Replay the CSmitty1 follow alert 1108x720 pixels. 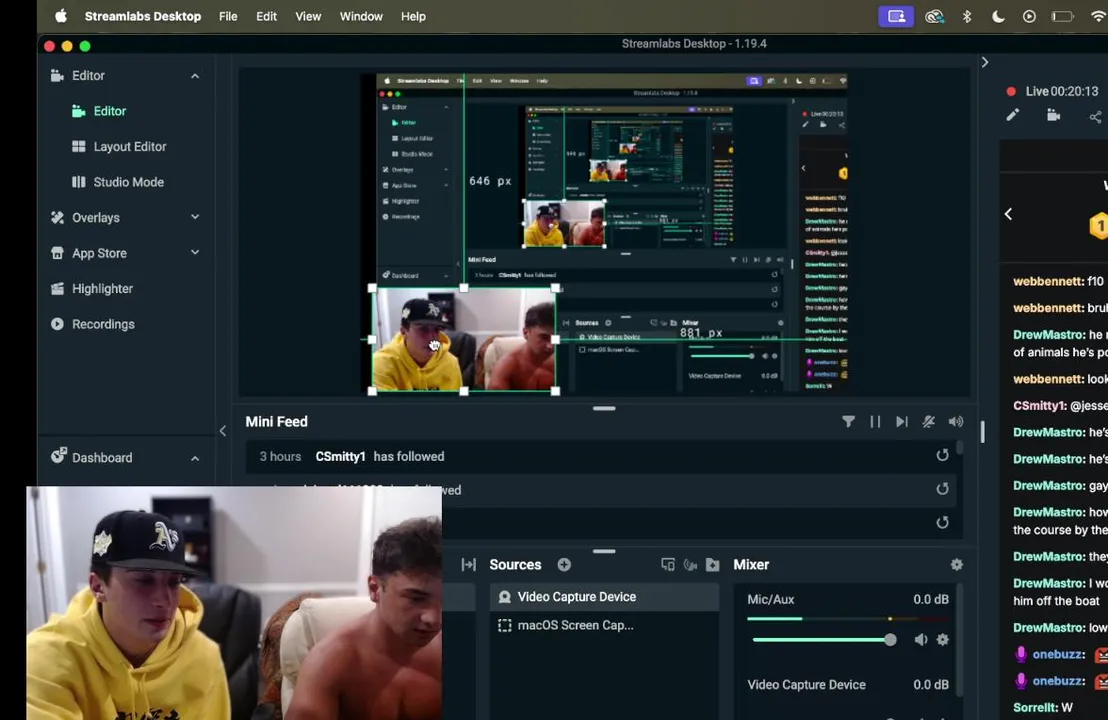942,455
